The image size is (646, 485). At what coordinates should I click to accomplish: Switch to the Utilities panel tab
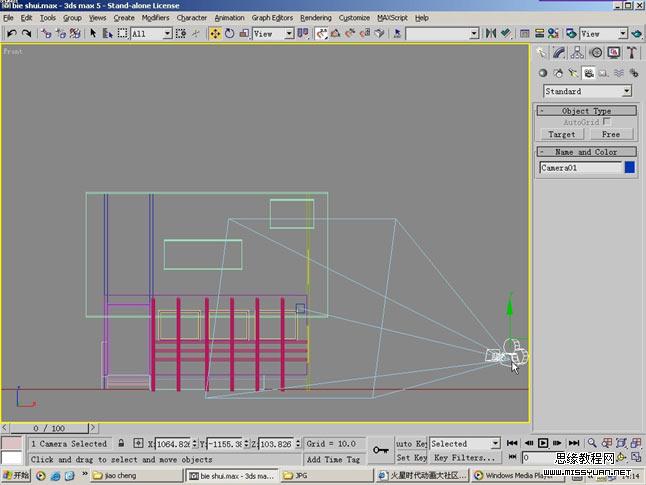coord(632,53)
